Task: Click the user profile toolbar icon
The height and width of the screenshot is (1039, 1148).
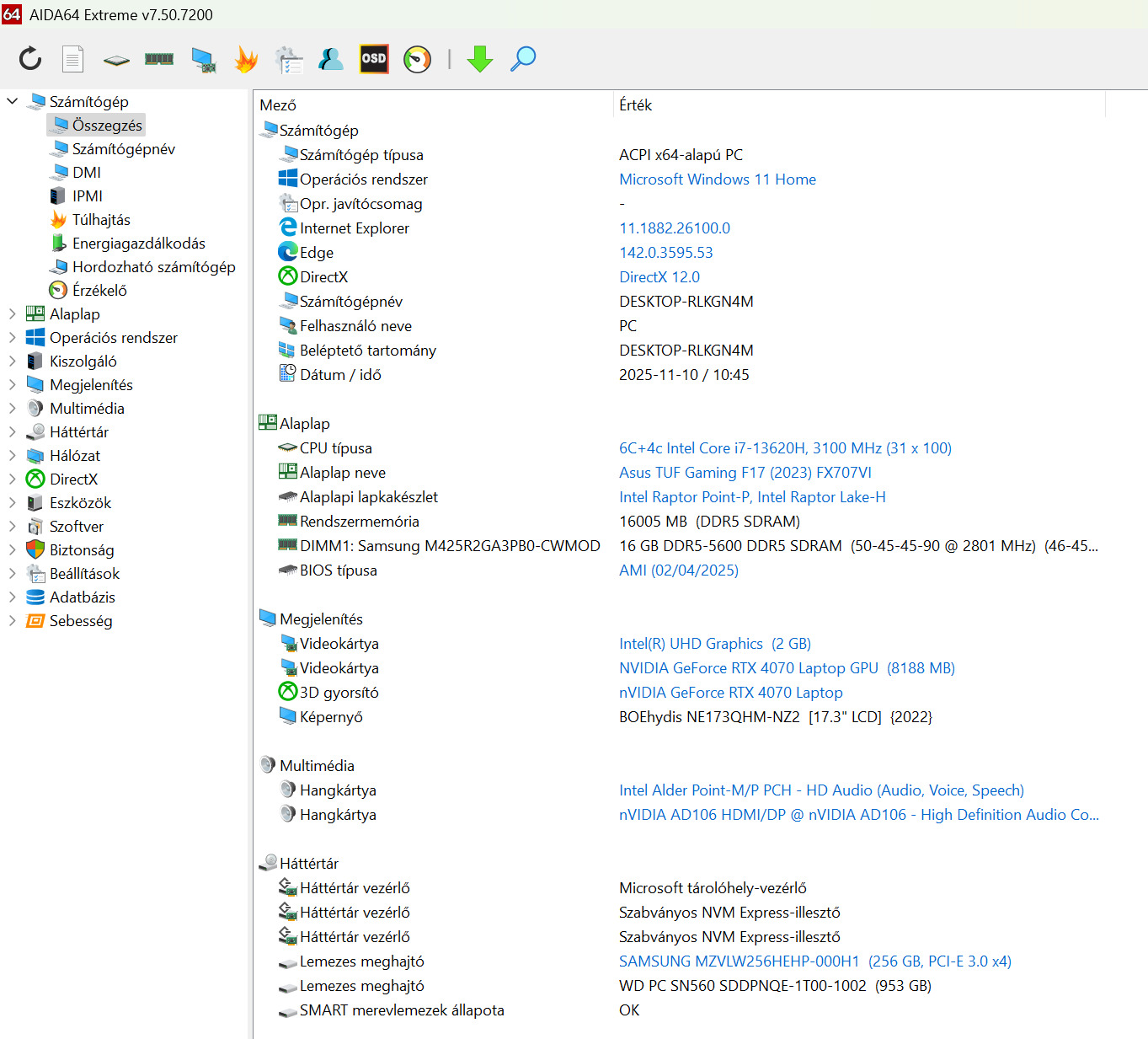Action: click(x=331, y=59)
